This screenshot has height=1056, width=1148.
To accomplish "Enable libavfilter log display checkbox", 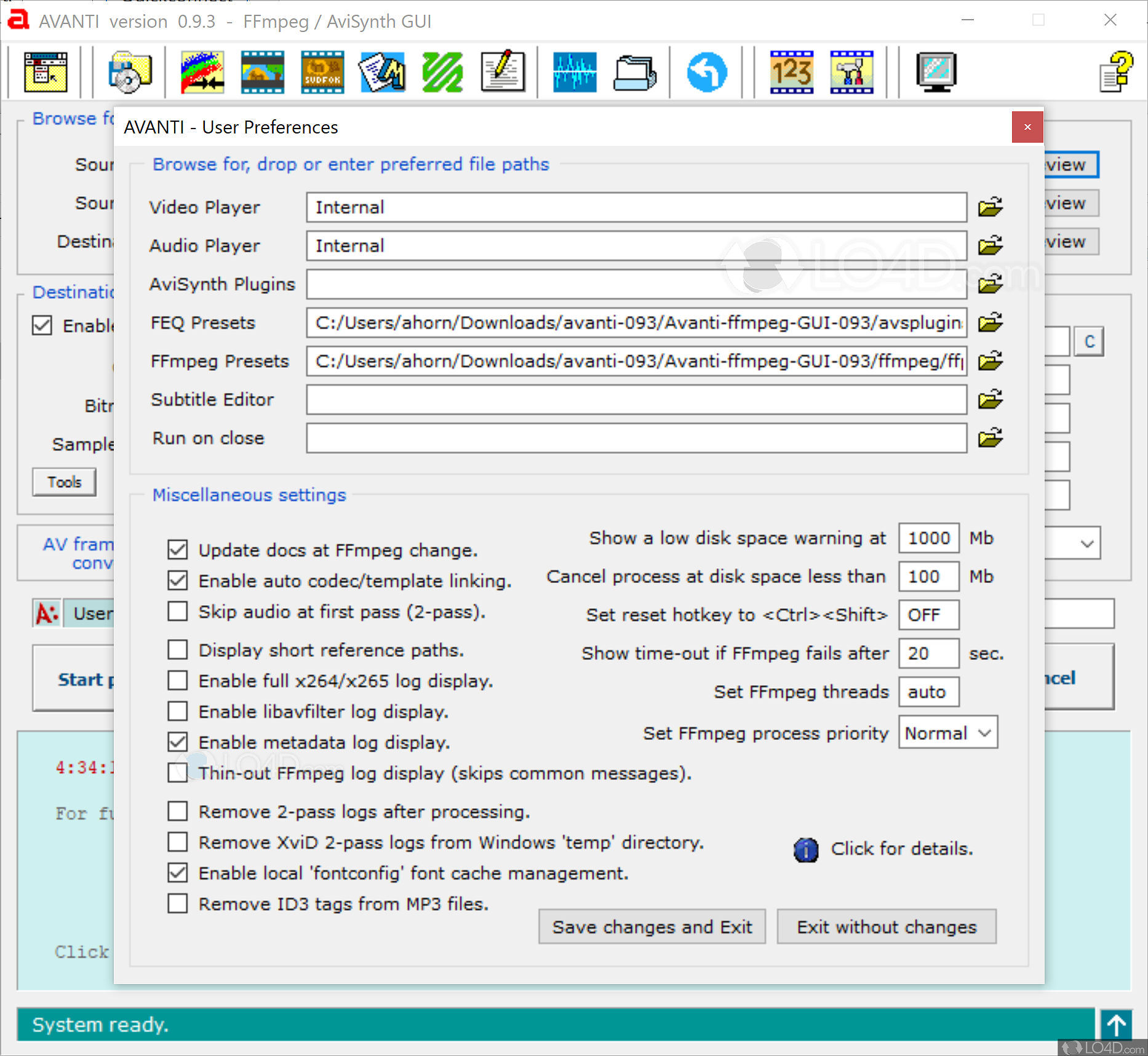I will [x=178, y=711].
